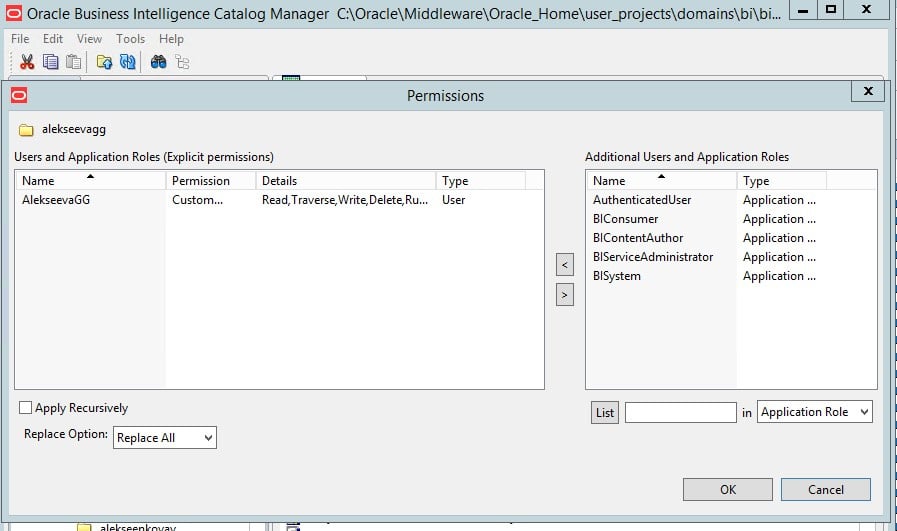Click the Oracle logo in main title bar
Image resolution: width=897 pixels, height=531 pixels.
tap(13, 13)
